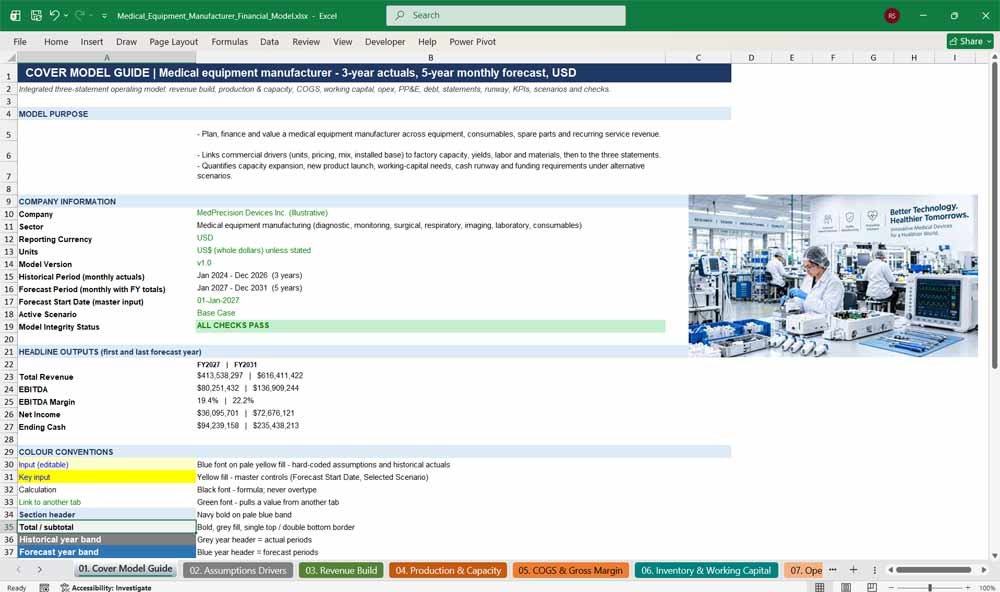The height and width of the screenshot is (592, 1000).
Task: Select column D header
Action: click(751, 57)
